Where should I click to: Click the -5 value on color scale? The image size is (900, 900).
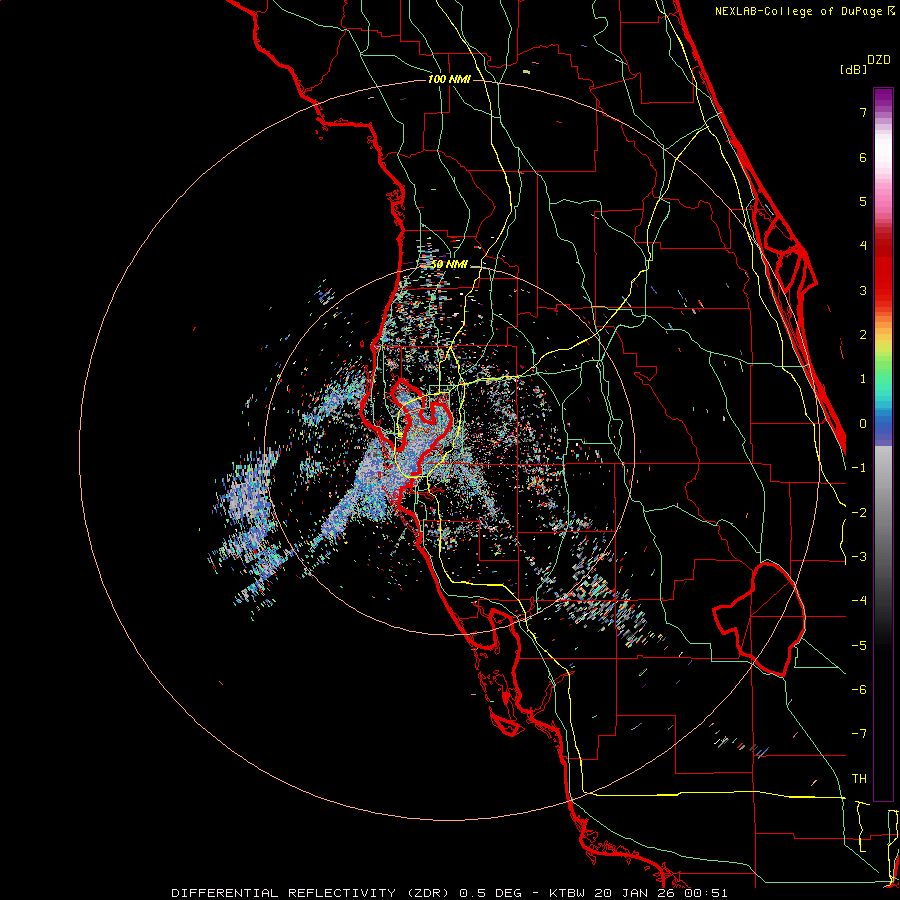coord(859,646)
